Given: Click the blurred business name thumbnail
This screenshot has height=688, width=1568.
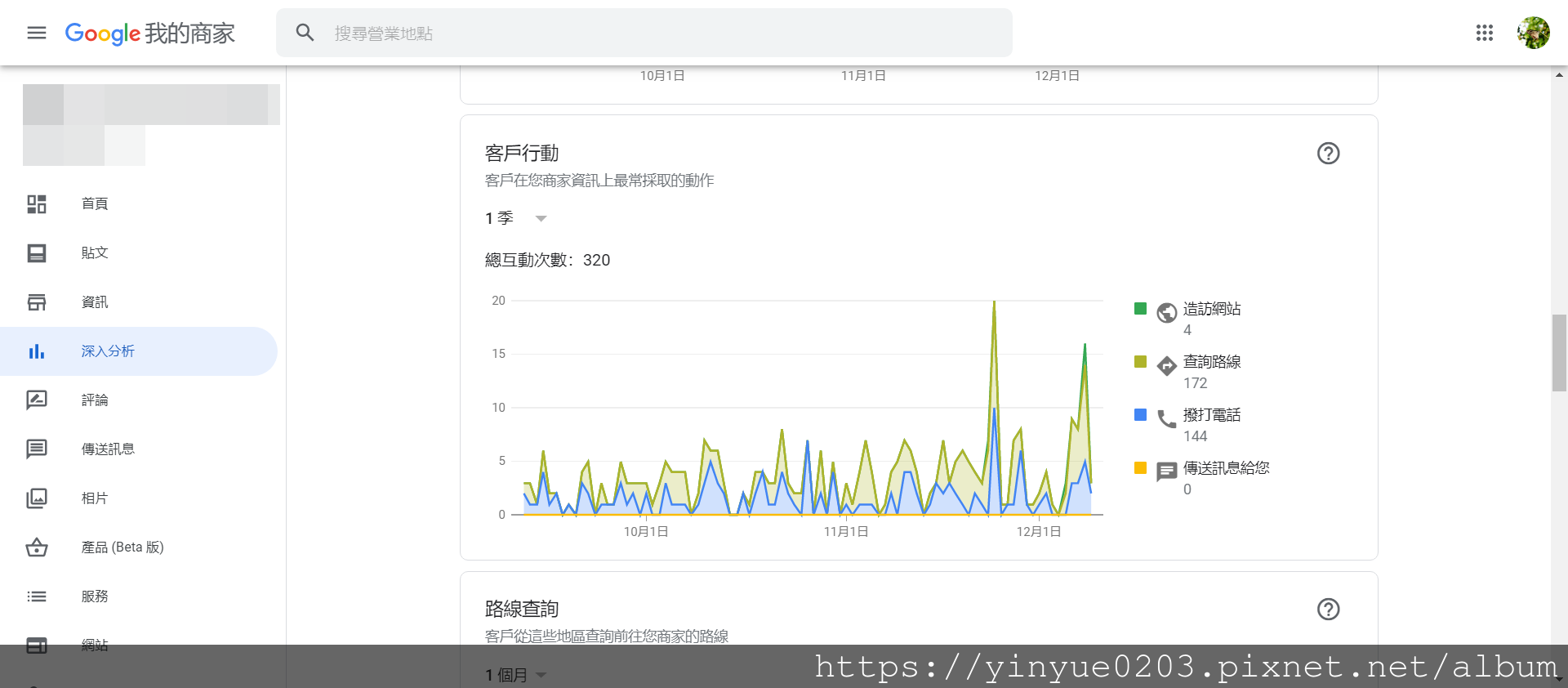Looking at the screenshot, I should 151,125.
